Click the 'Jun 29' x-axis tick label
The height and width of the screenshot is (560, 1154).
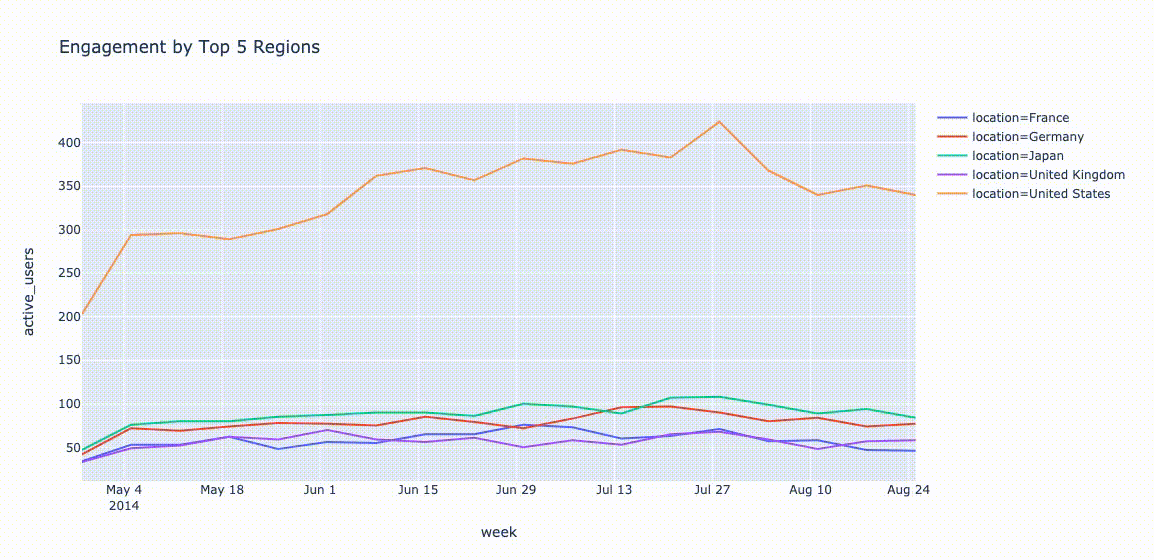[x=516, y=490]
